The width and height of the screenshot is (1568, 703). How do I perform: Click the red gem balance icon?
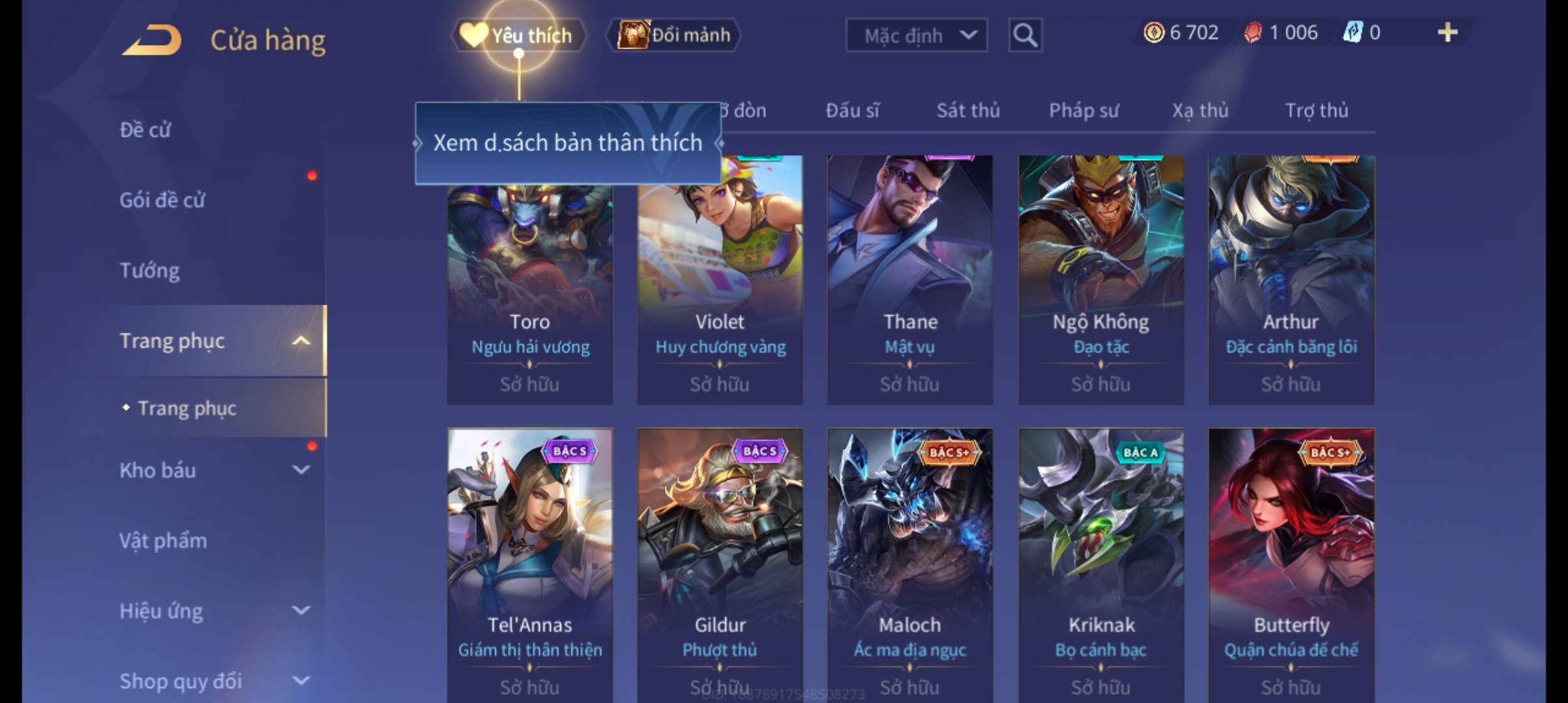click(1253, 33)
